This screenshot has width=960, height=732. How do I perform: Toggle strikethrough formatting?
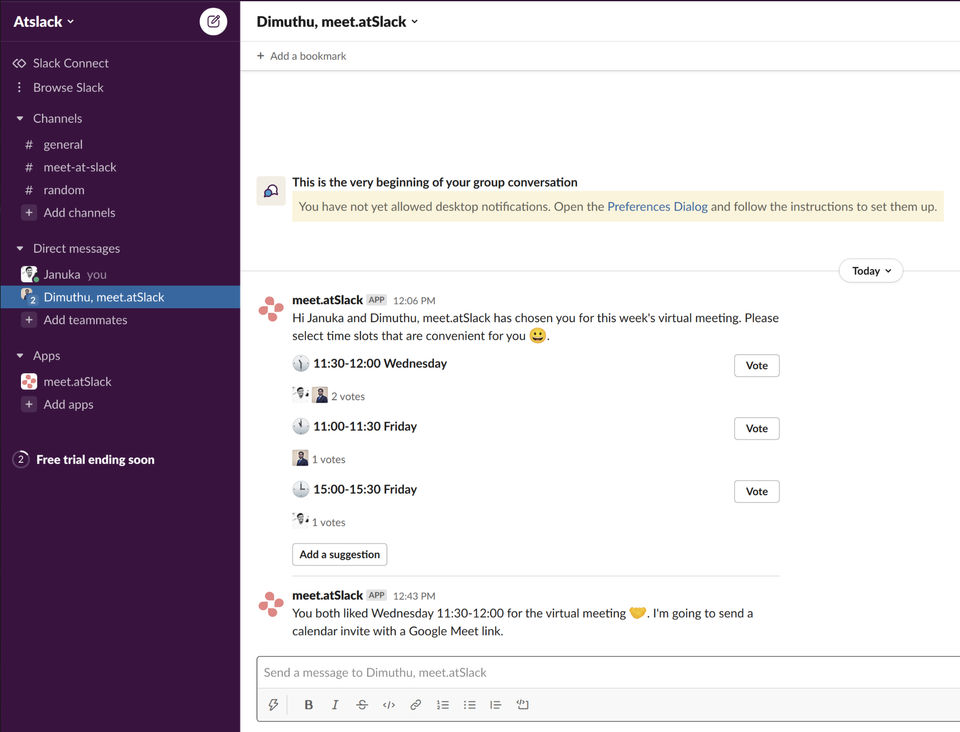[x=362, y=704]
